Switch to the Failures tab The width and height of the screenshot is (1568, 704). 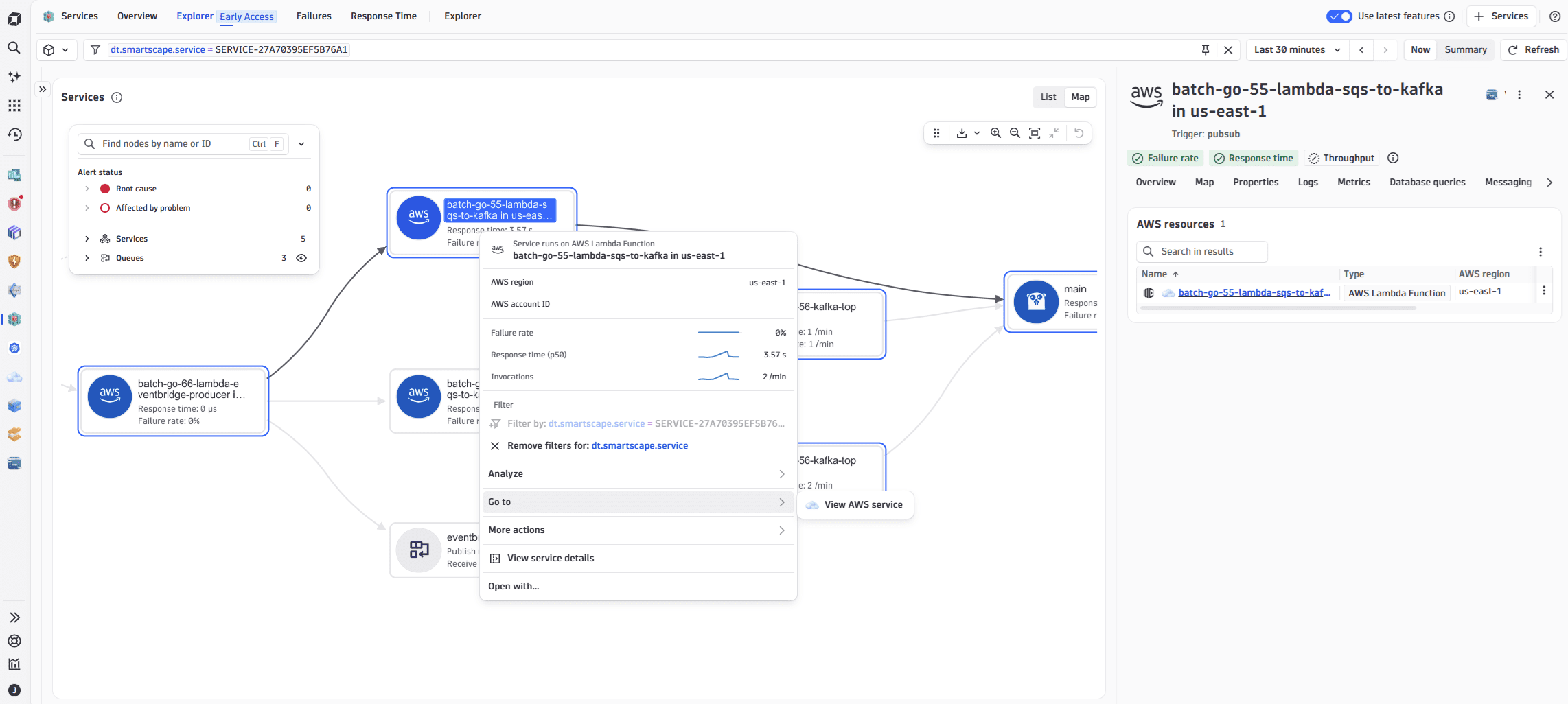pos(314,16)
